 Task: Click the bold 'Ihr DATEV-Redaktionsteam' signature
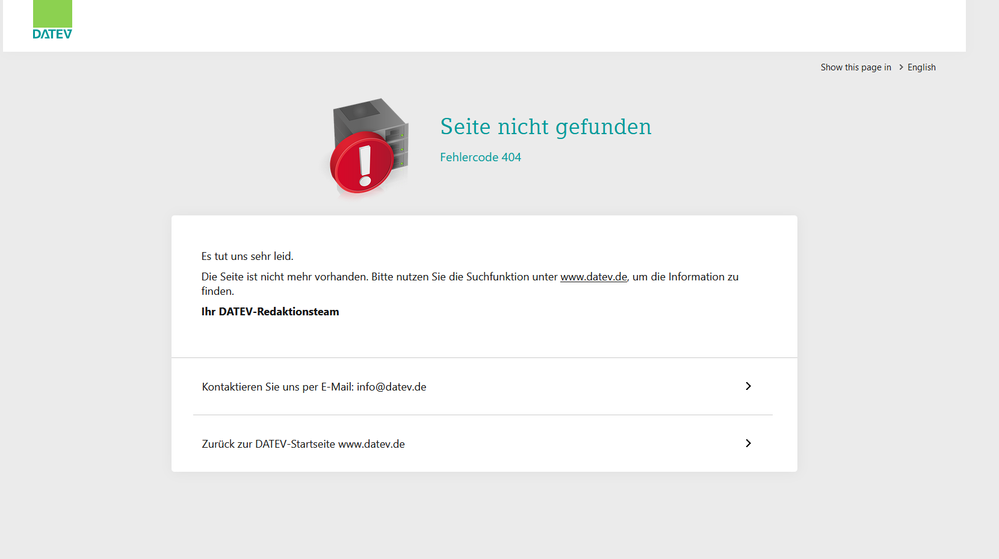[270, 312]
